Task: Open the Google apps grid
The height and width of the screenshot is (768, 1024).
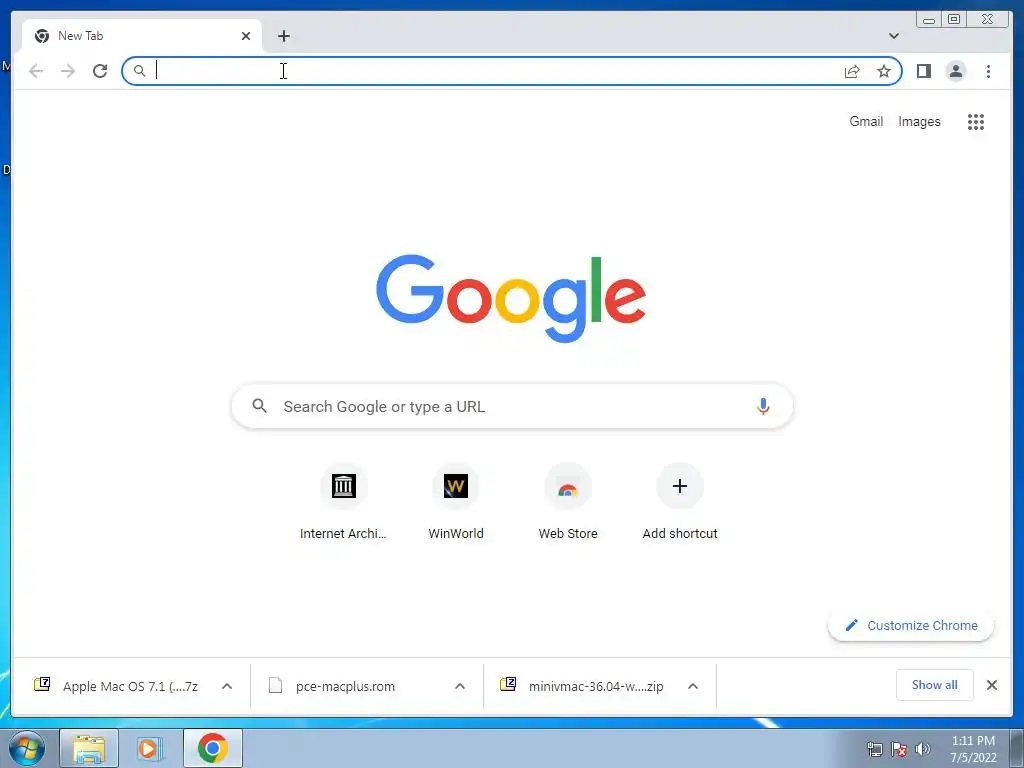Action: (976, 121)
